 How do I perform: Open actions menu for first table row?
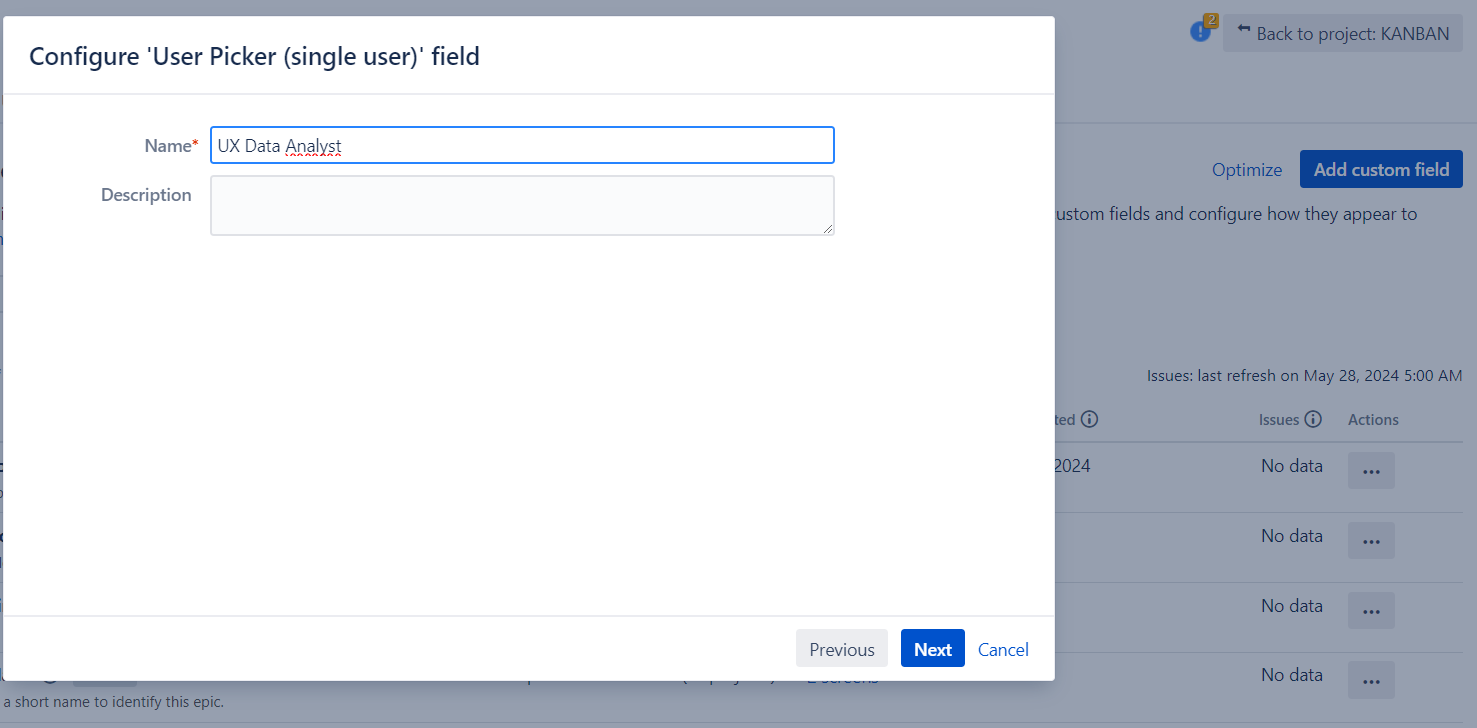coord(1371,471)
